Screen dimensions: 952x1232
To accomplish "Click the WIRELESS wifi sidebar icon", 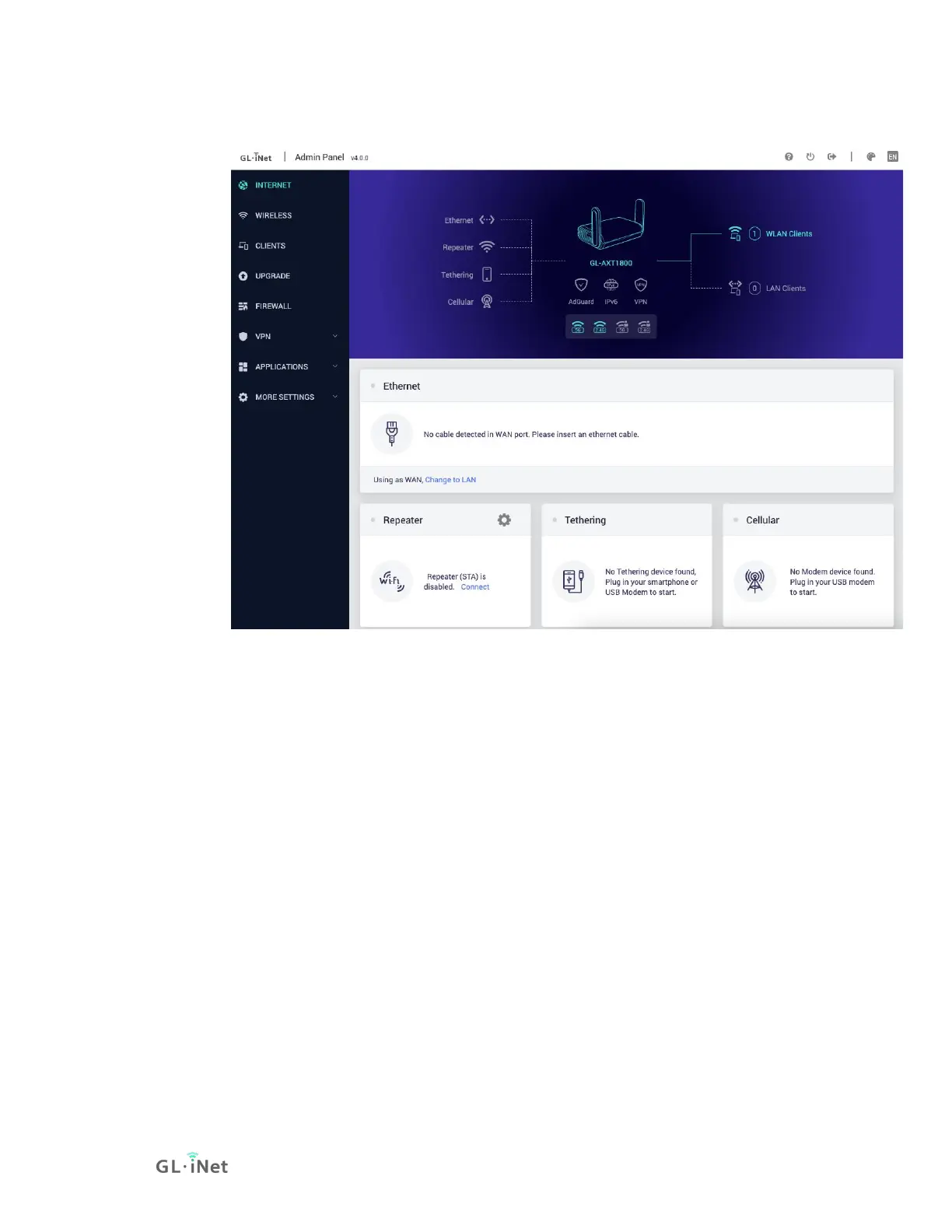I will tap(243, 215).
